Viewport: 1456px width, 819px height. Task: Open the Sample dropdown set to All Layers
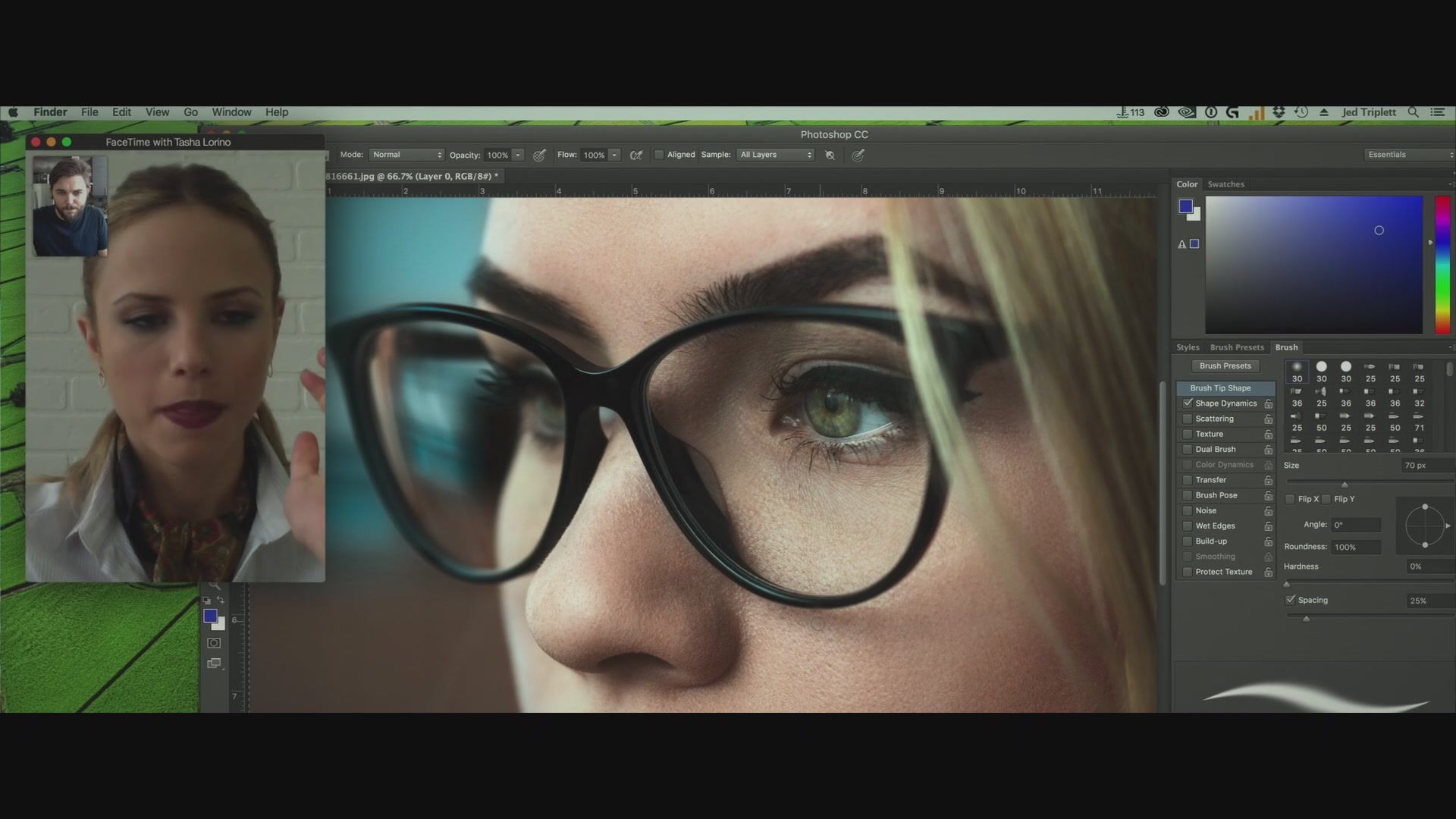point(776,155)
